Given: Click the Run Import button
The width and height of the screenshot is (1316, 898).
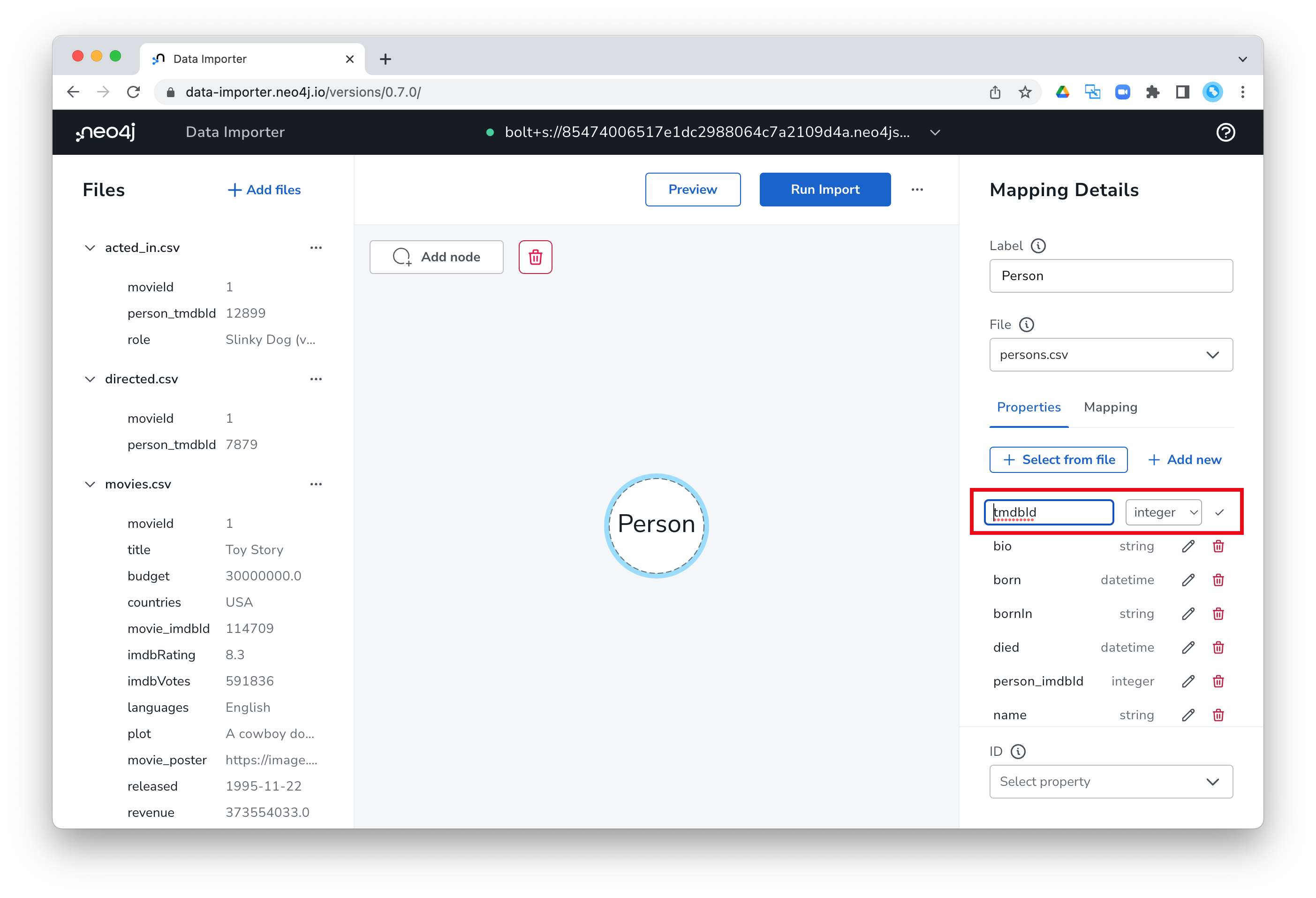Looking at the screenshot, I should [x=824, y=190].
